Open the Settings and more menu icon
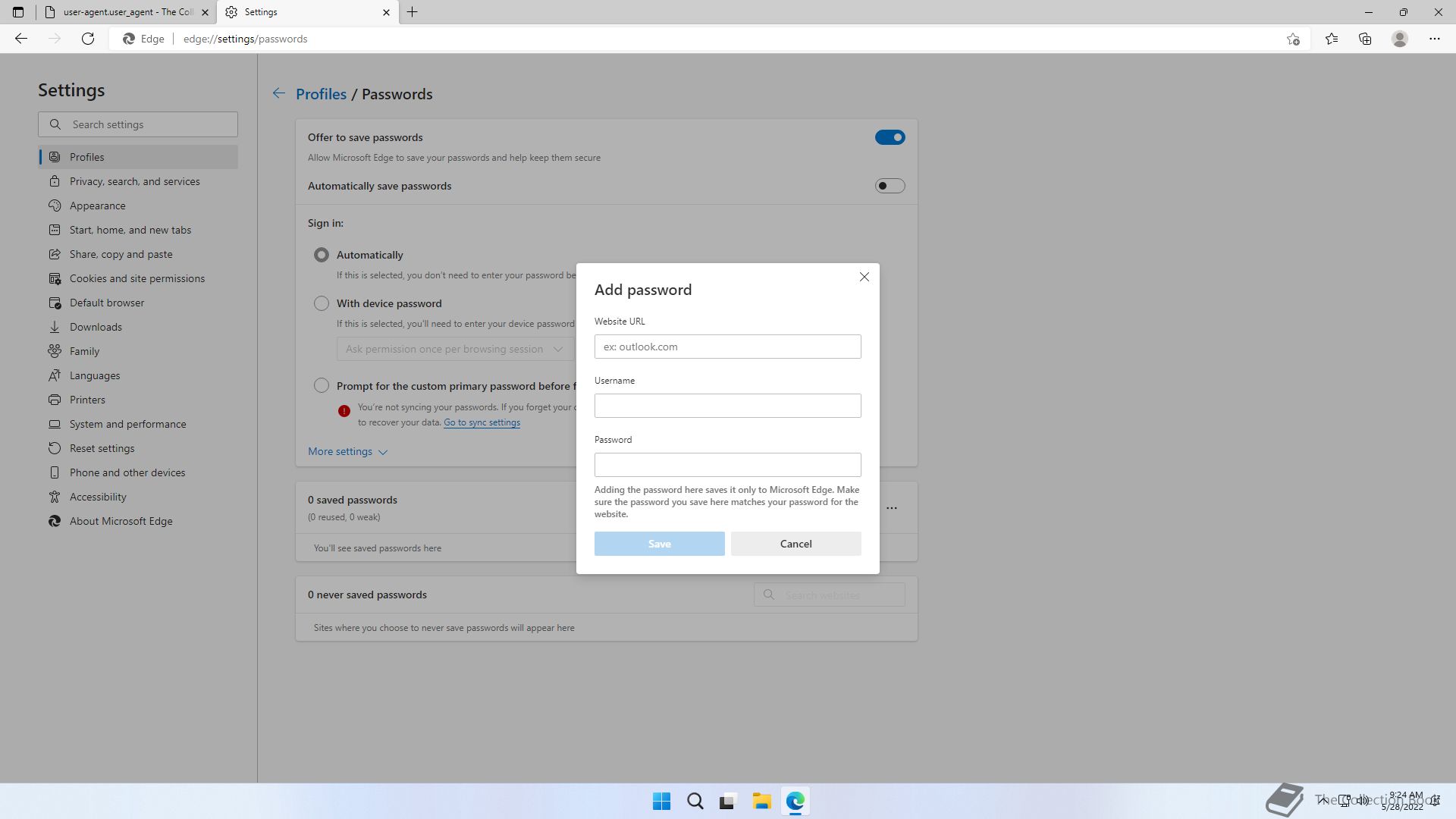1456x819 pixels. pyautogui.click(x=1434, y=39)
